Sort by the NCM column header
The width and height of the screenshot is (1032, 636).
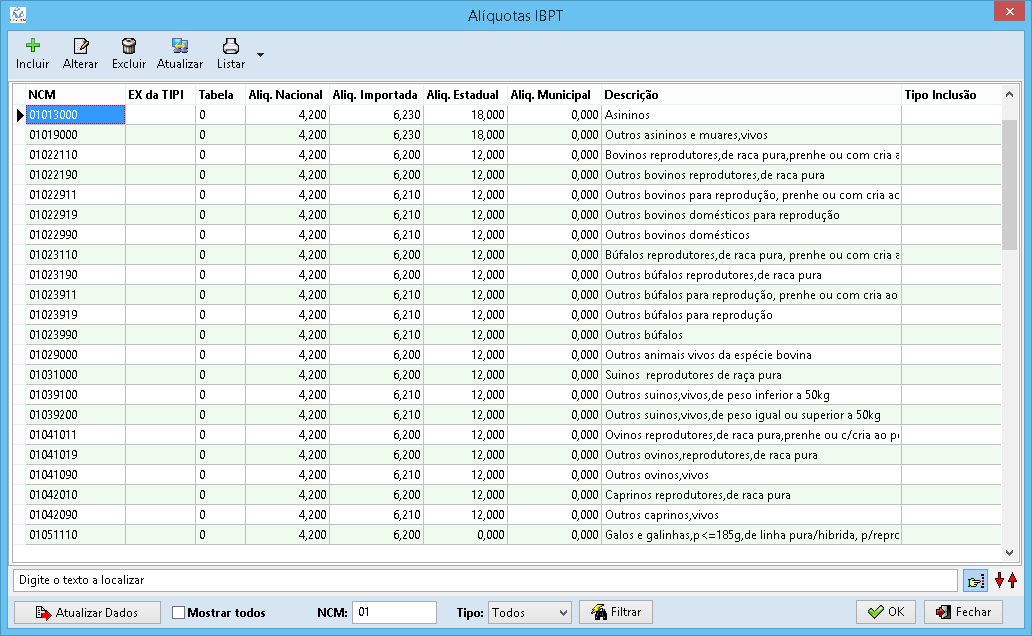point(75,95)
